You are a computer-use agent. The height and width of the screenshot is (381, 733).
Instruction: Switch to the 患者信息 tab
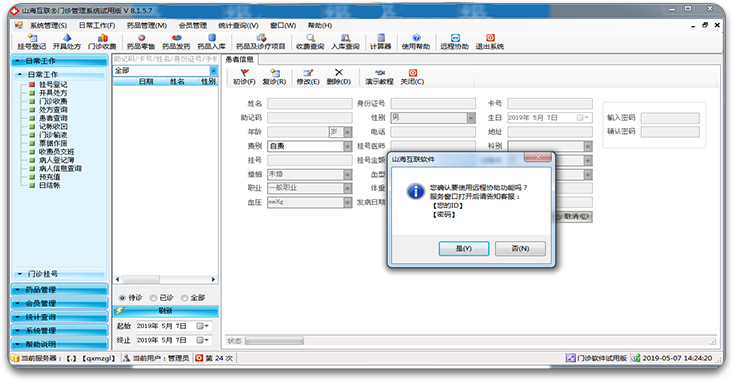point(239,59)
